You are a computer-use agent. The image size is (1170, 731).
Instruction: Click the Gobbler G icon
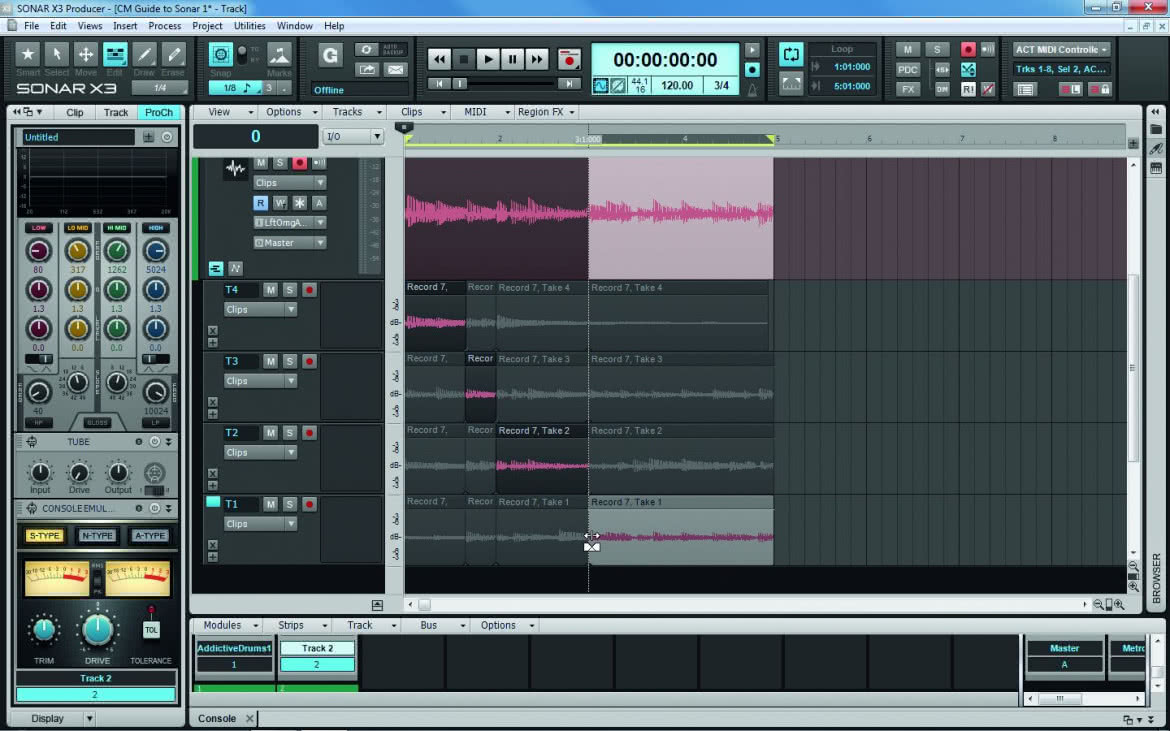[330, 54]
